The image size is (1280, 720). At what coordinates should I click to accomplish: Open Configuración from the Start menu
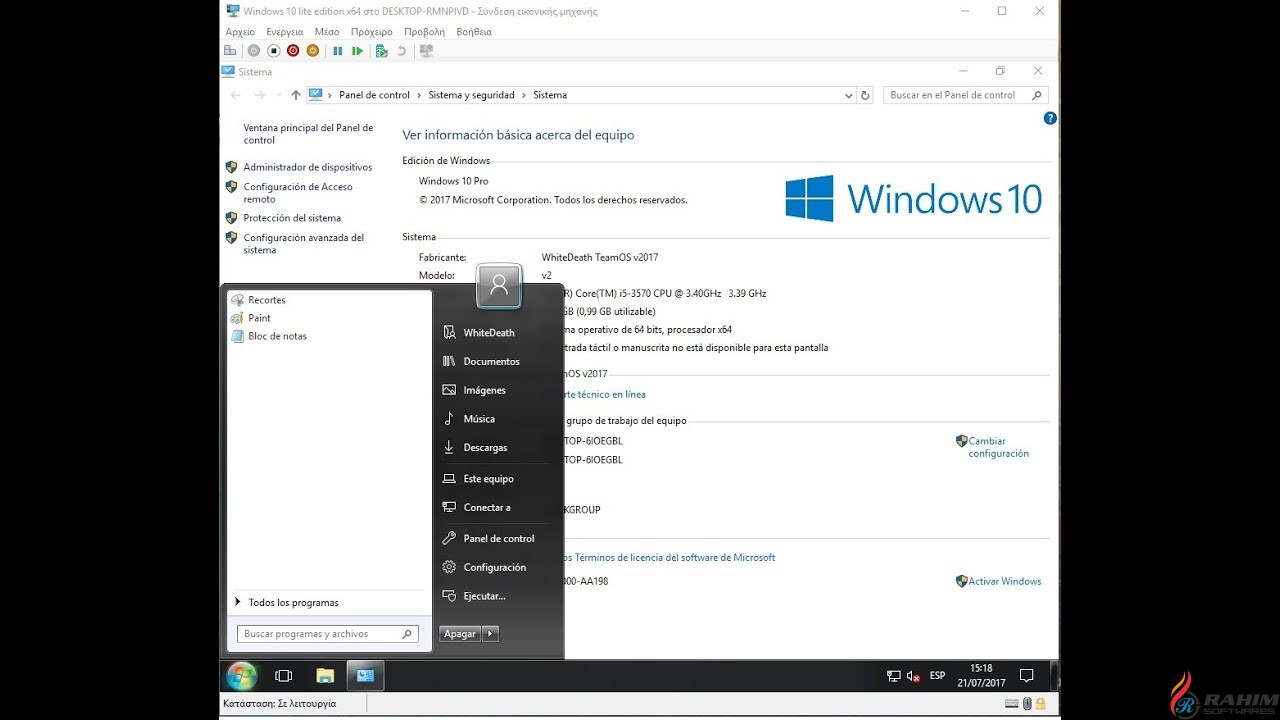coord(494,567)
